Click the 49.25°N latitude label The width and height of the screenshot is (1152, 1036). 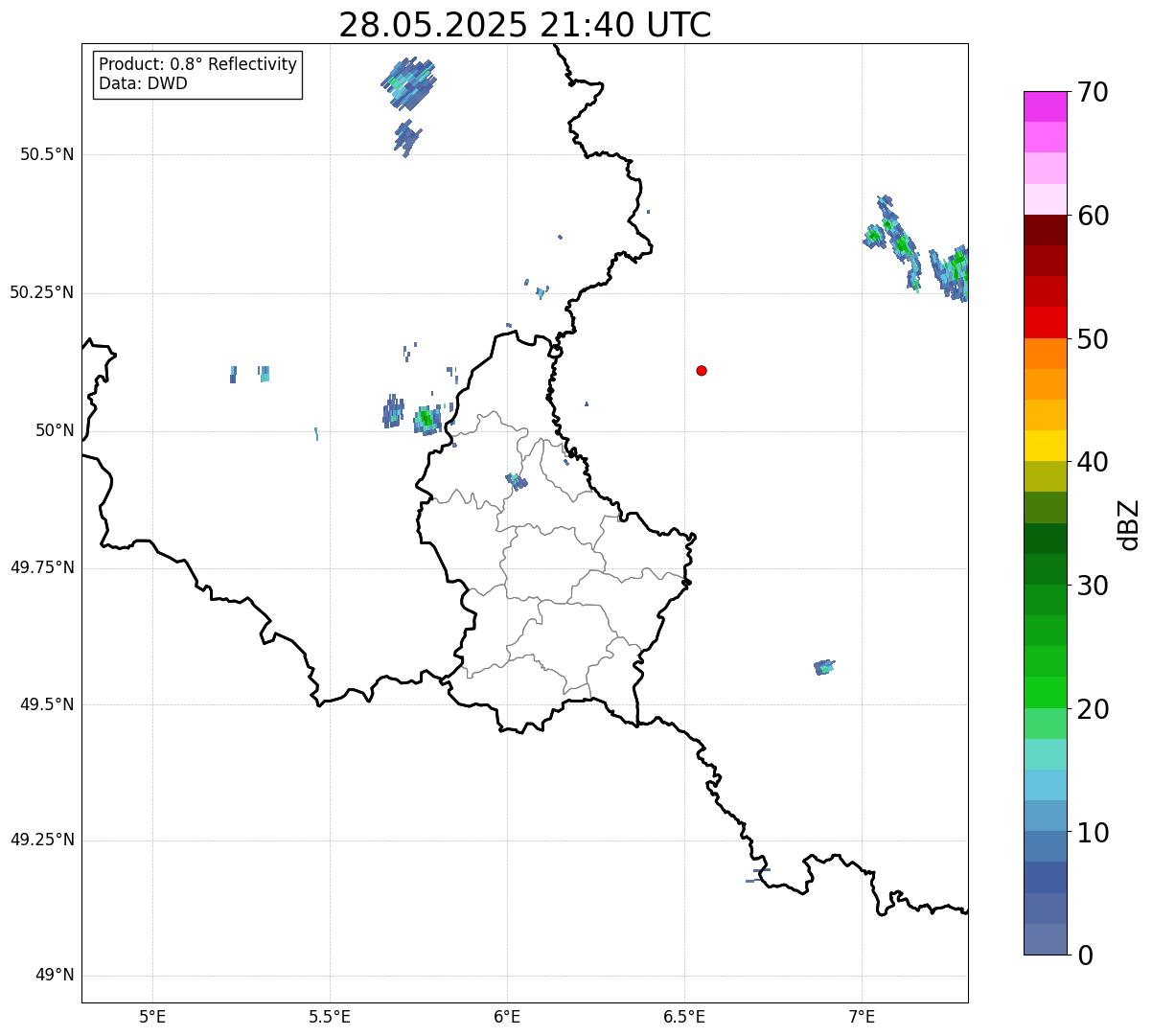[x=42, y=840]
